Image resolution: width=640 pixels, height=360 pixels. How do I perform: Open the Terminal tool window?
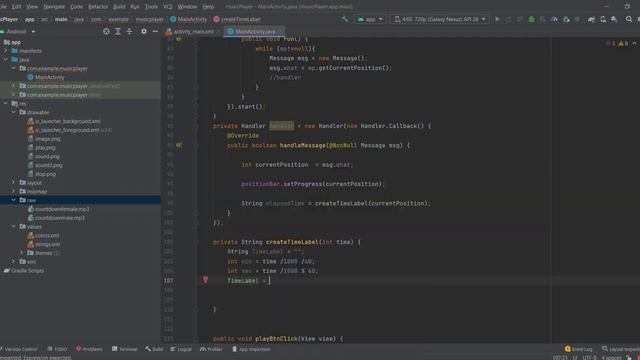tap(124, 349)
